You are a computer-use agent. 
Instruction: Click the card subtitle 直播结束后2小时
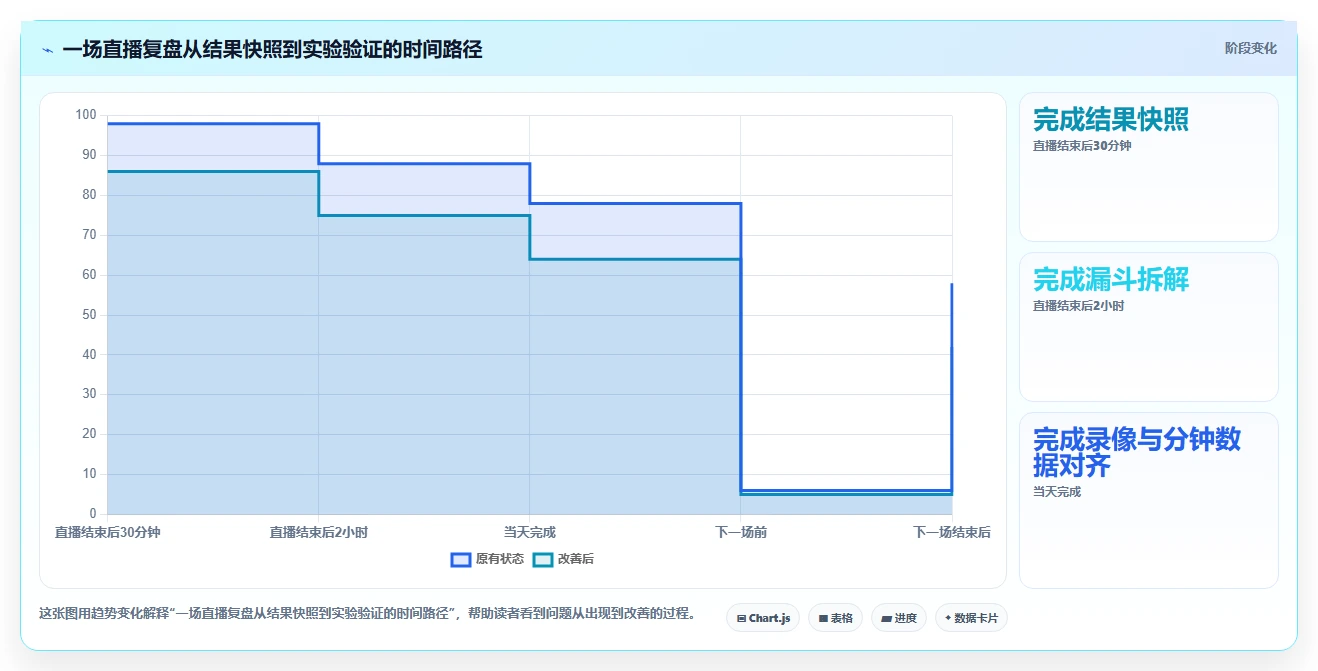tap(1078, 306)
